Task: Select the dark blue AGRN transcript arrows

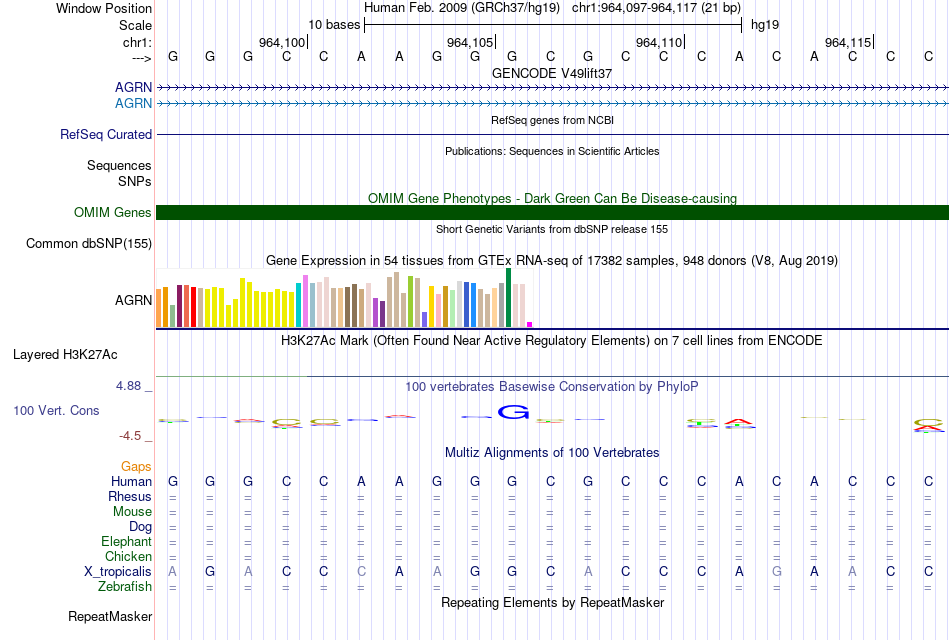Action: [552, 88]
